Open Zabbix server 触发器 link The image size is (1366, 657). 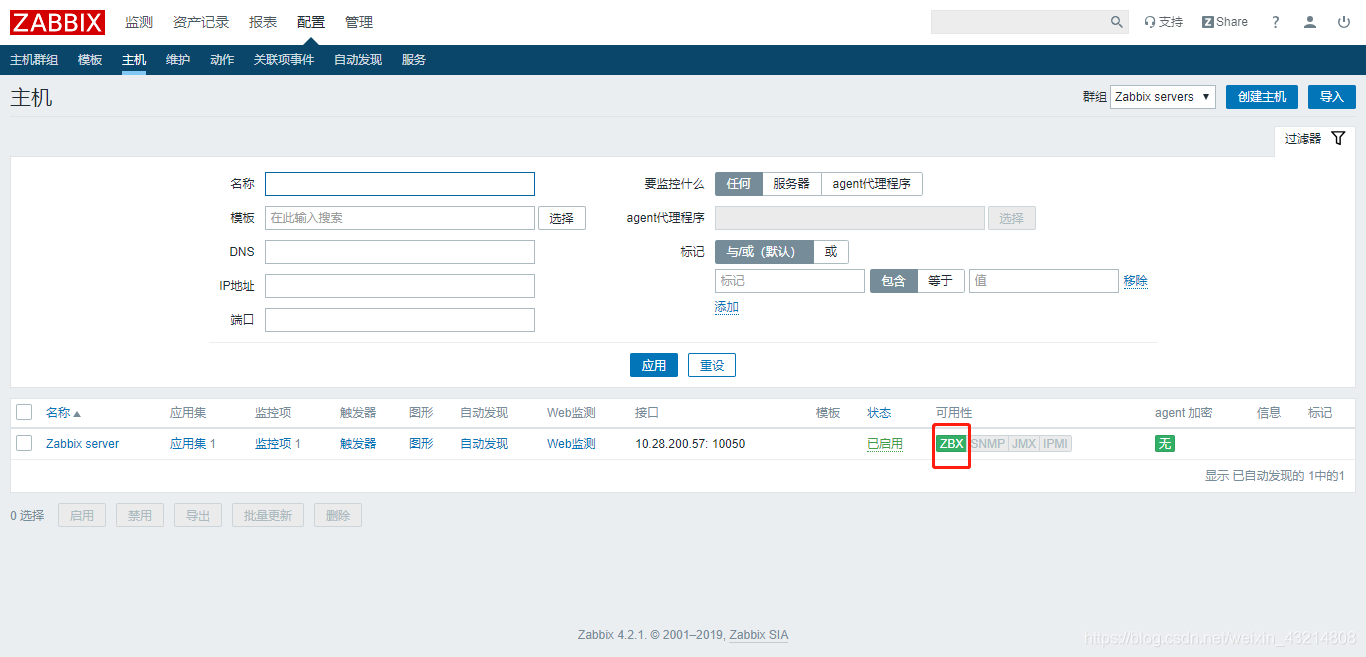tap(358, 444)
